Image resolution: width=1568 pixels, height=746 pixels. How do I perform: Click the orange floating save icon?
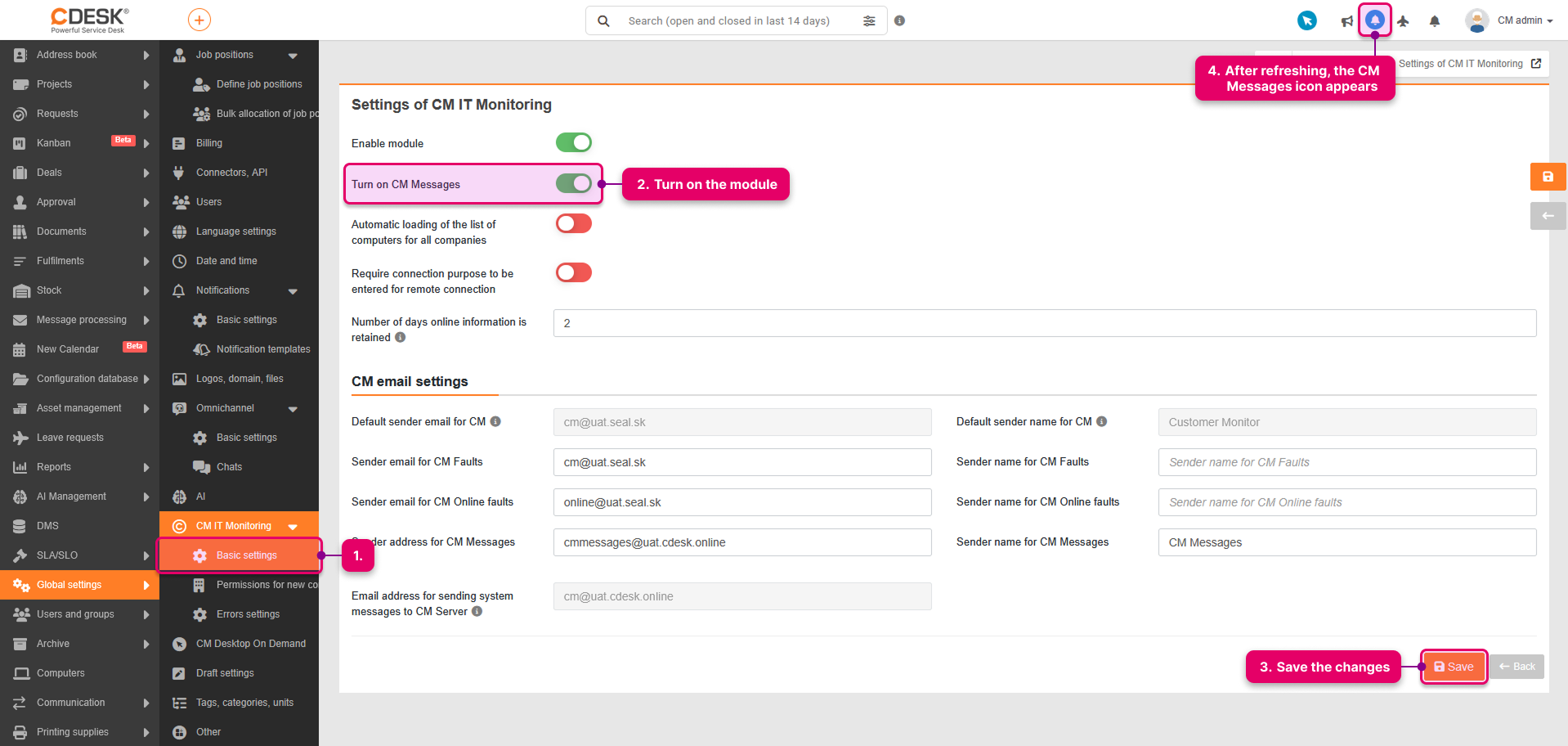click(x=1548, y=177)
